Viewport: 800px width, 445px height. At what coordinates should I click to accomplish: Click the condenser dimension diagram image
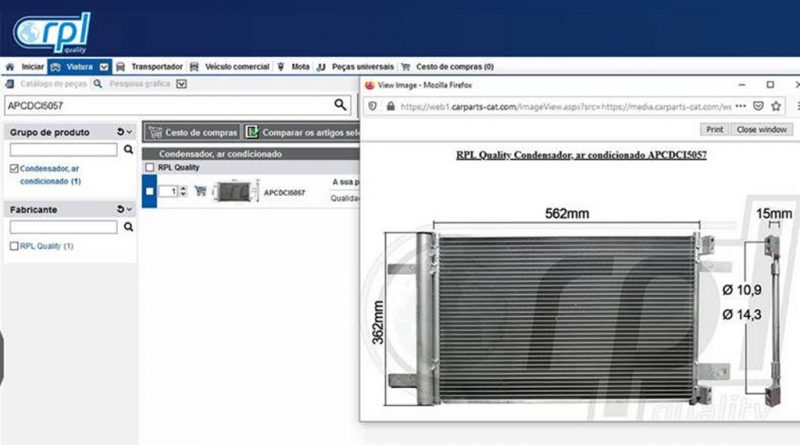pyautogui.click(x=582, y=306)
